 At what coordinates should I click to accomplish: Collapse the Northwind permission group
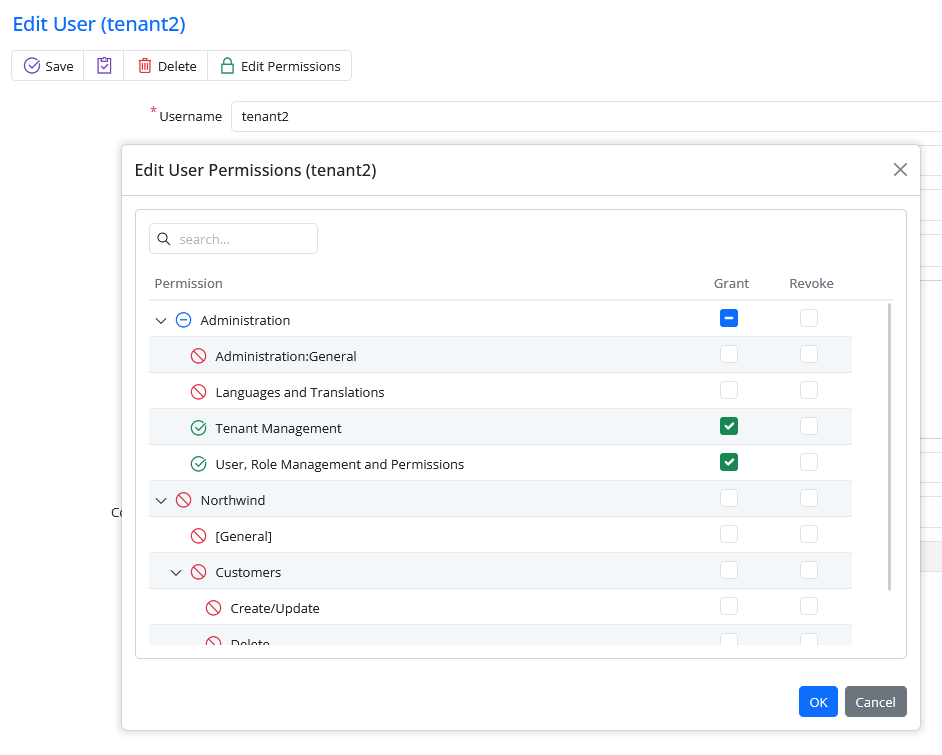(161, 500)
